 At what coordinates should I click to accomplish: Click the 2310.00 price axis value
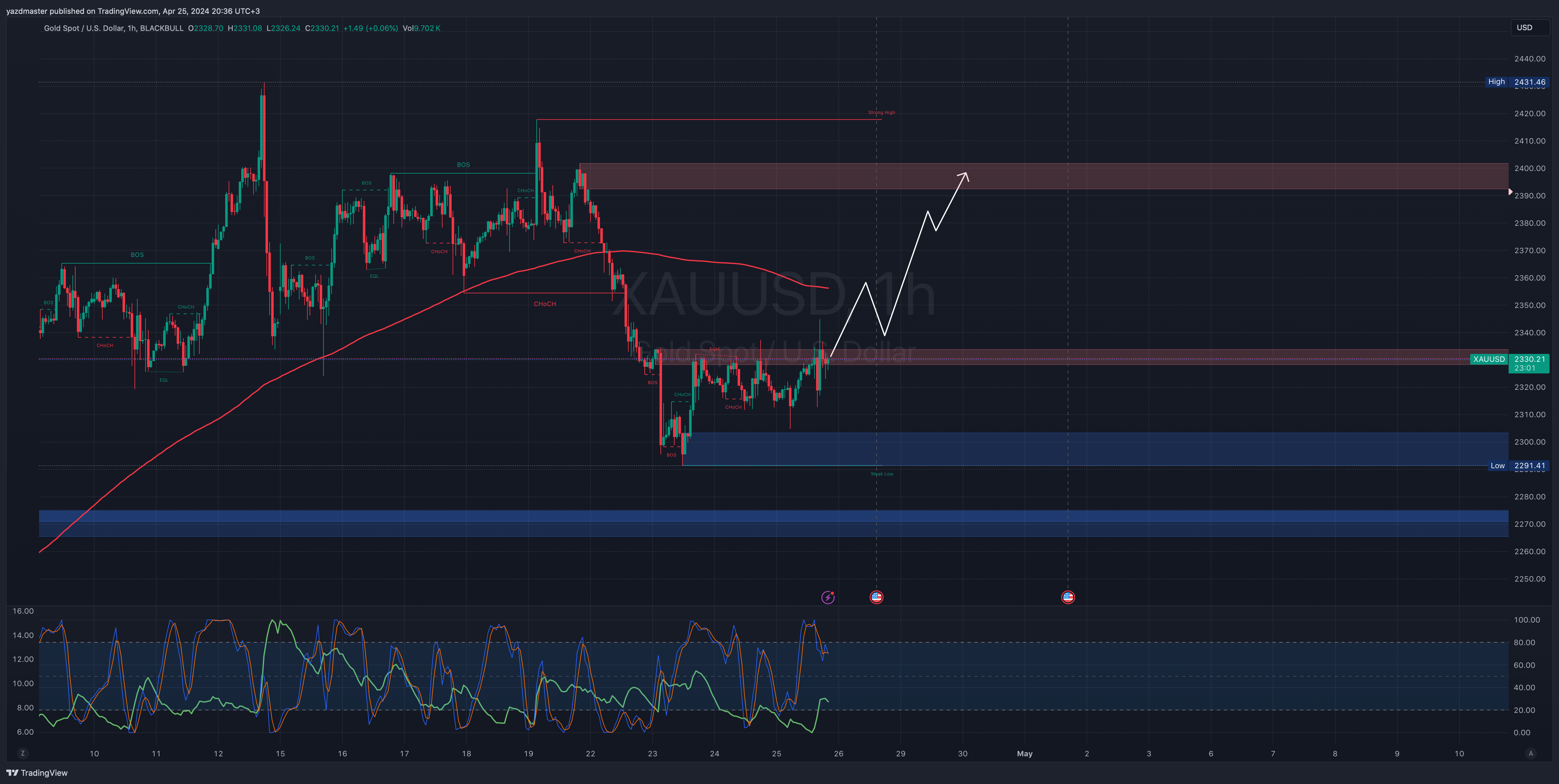pos(1529,415)
